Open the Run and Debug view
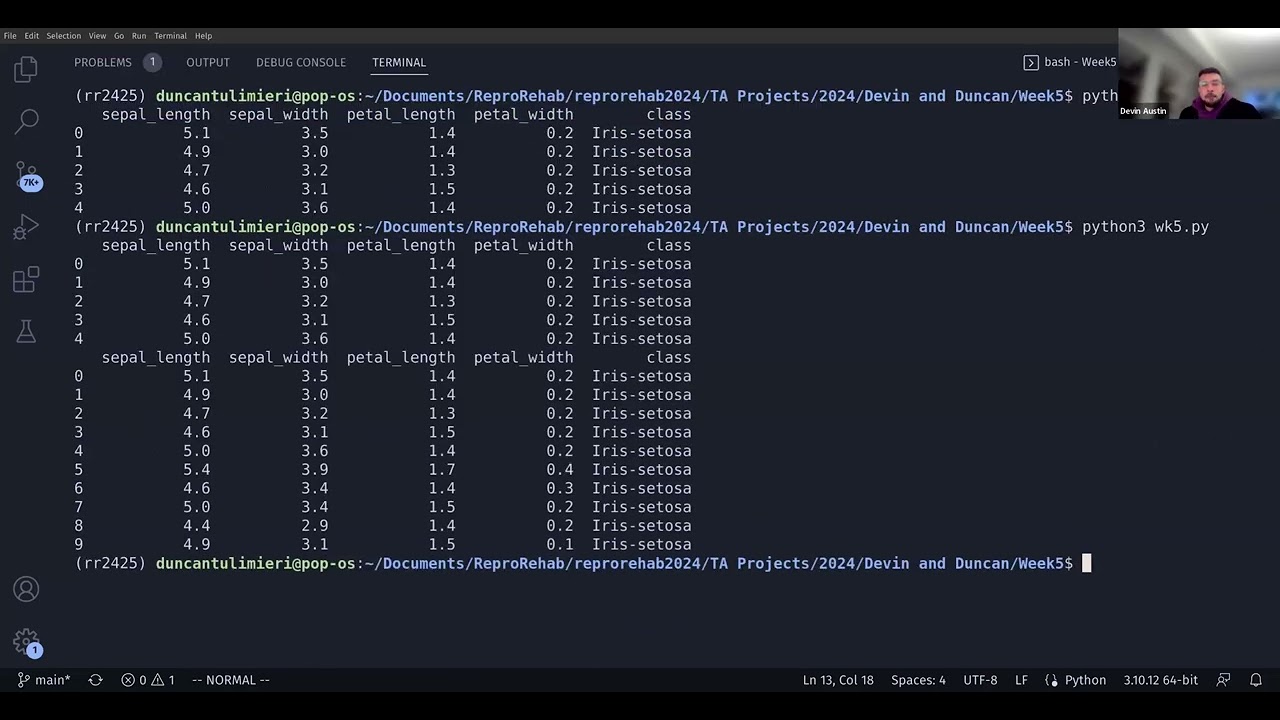Viewport: 1280px width, 720px height. [x=26, y=228]
